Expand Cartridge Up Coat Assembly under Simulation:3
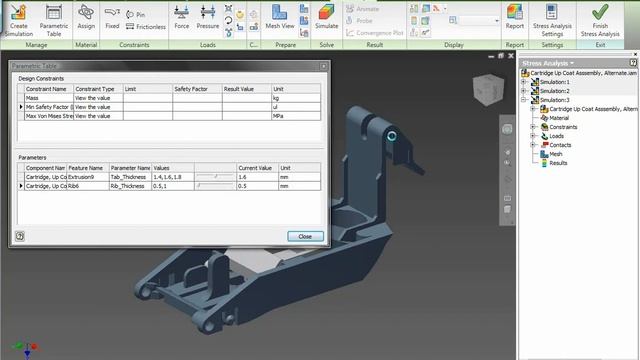 (533, 109)
